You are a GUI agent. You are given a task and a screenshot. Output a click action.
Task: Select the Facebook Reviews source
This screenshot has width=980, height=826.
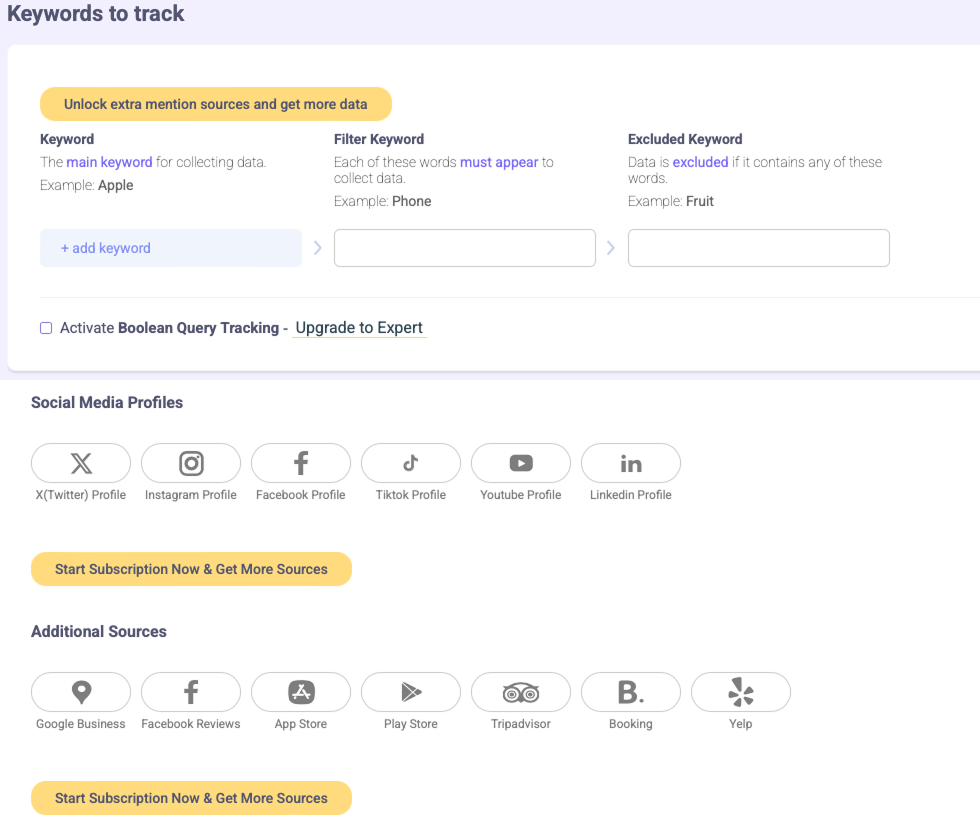(x=190, y=691)
